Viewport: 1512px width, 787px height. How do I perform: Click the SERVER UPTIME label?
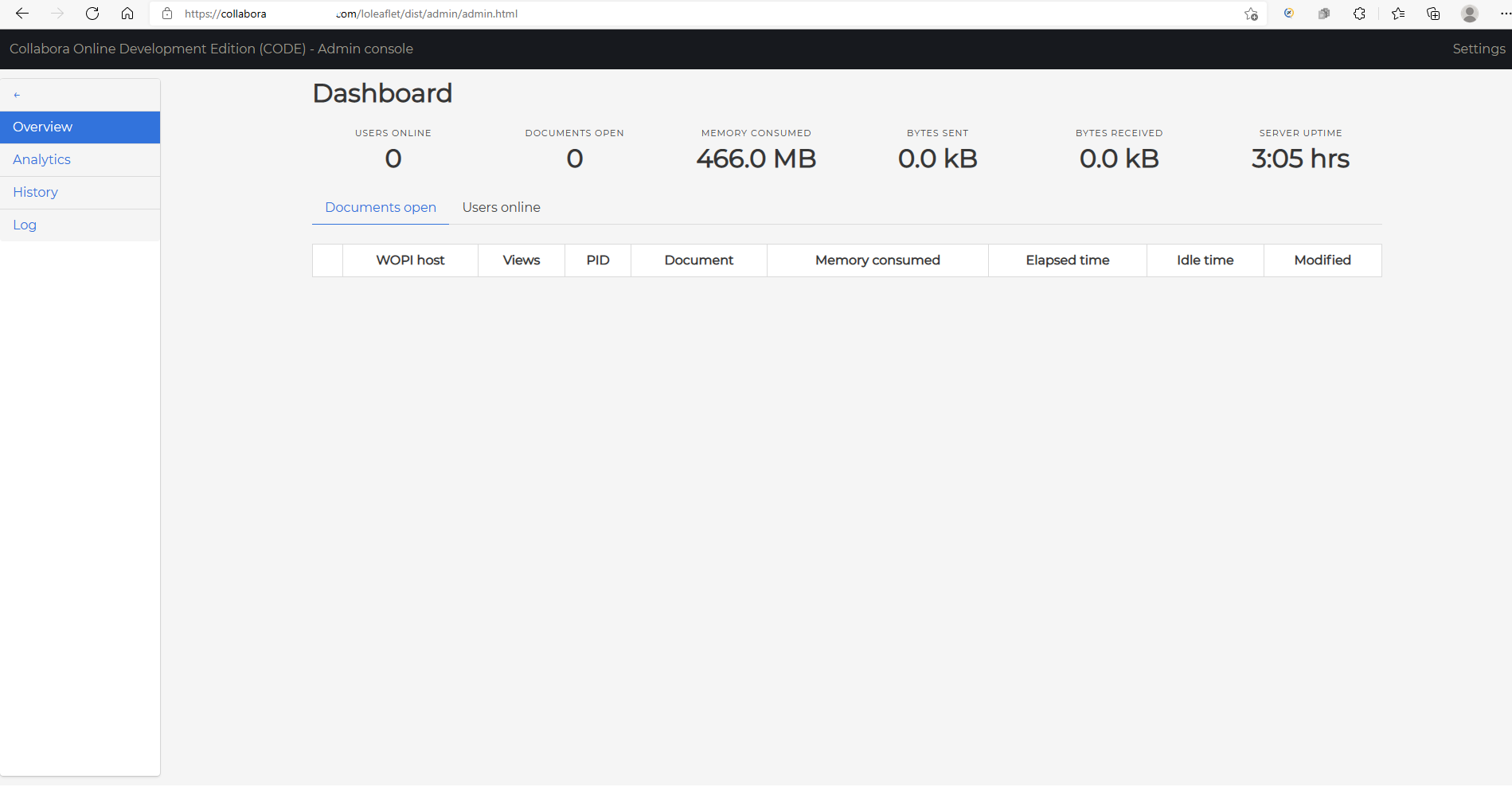point(1301,133)
